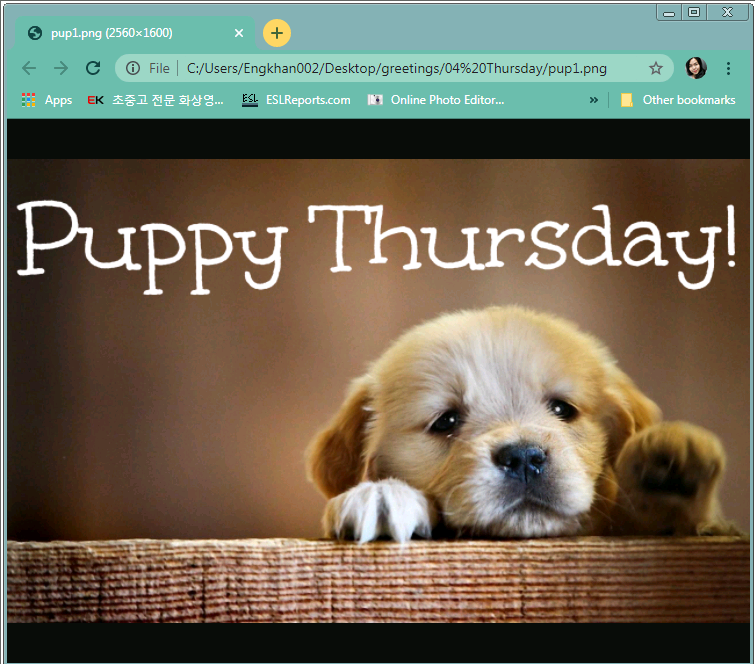Open the Other bookmarks folder
This screenshot has width=755, height=664.
[x=678, y=100]
